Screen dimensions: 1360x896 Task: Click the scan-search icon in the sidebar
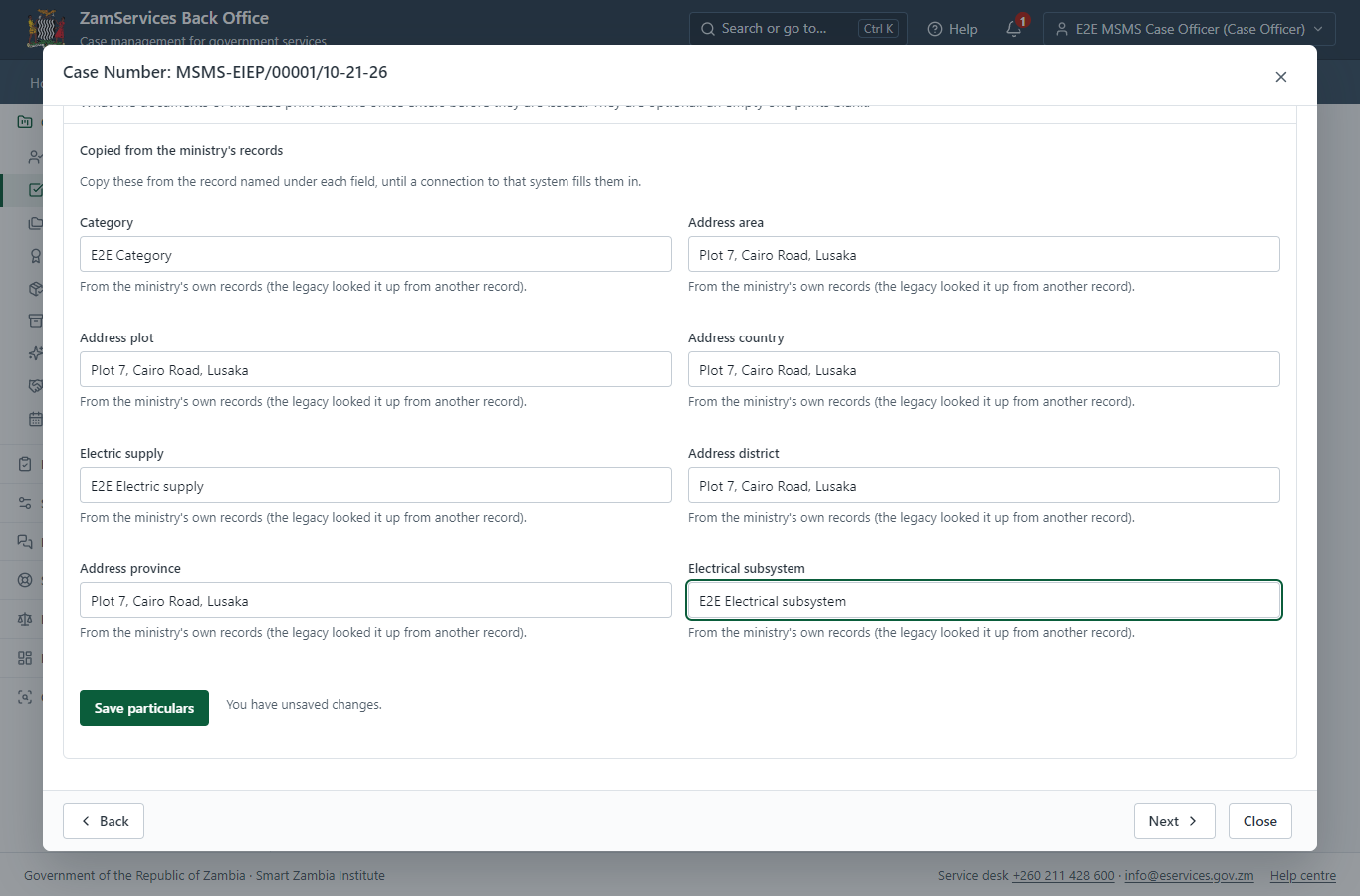[x=25, y=697]
